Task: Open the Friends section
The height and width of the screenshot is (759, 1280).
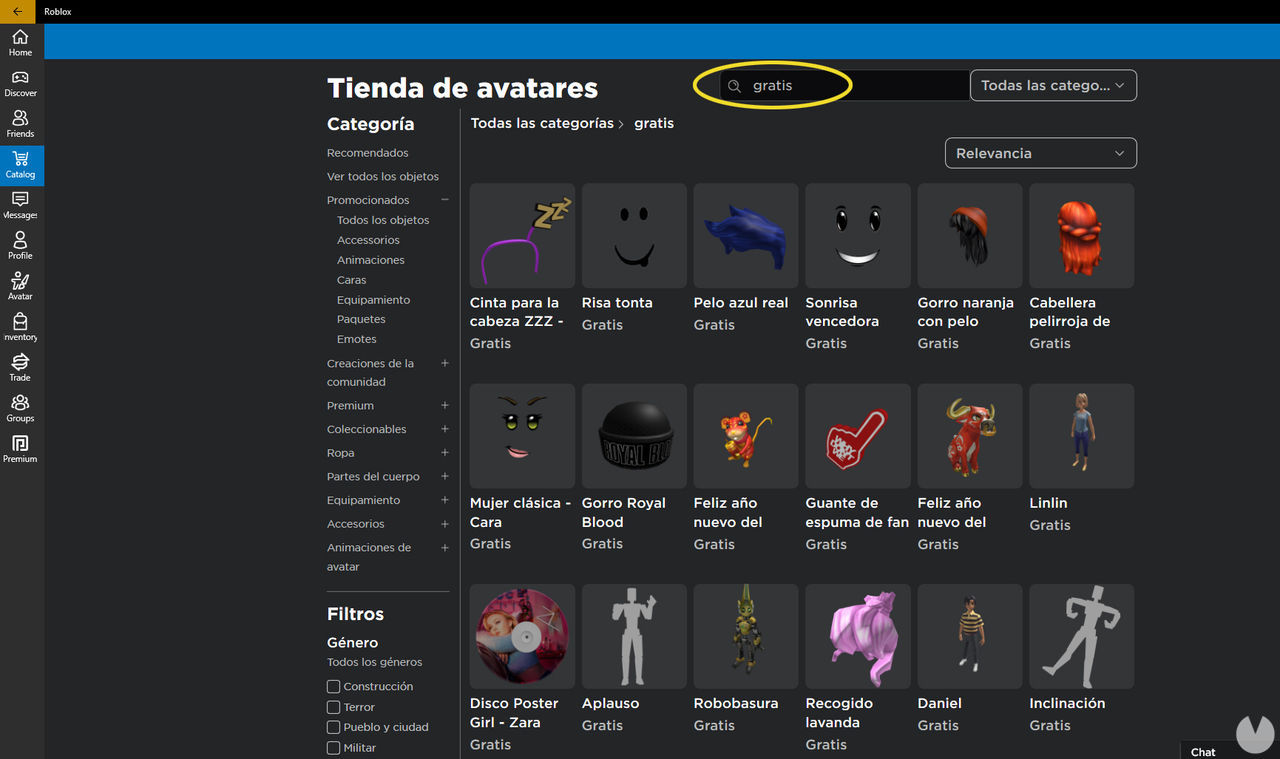Action: pos(20,125)
